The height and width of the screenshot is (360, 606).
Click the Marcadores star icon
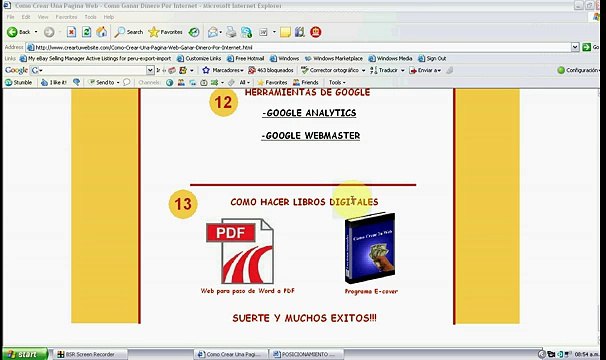206,70
